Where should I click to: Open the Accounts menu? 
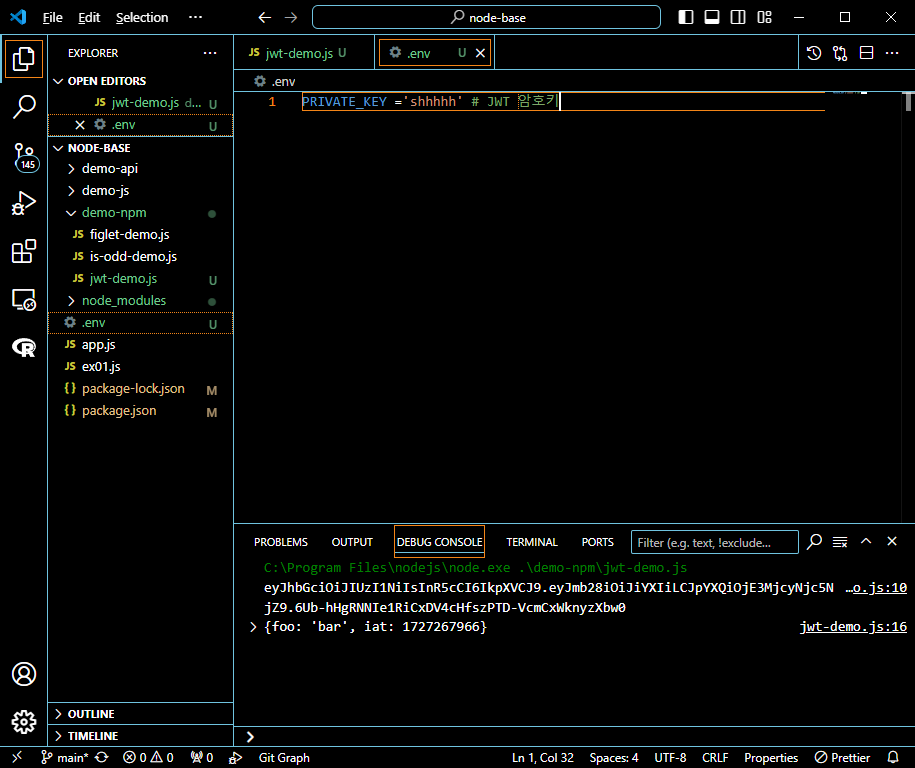(23, 674)
